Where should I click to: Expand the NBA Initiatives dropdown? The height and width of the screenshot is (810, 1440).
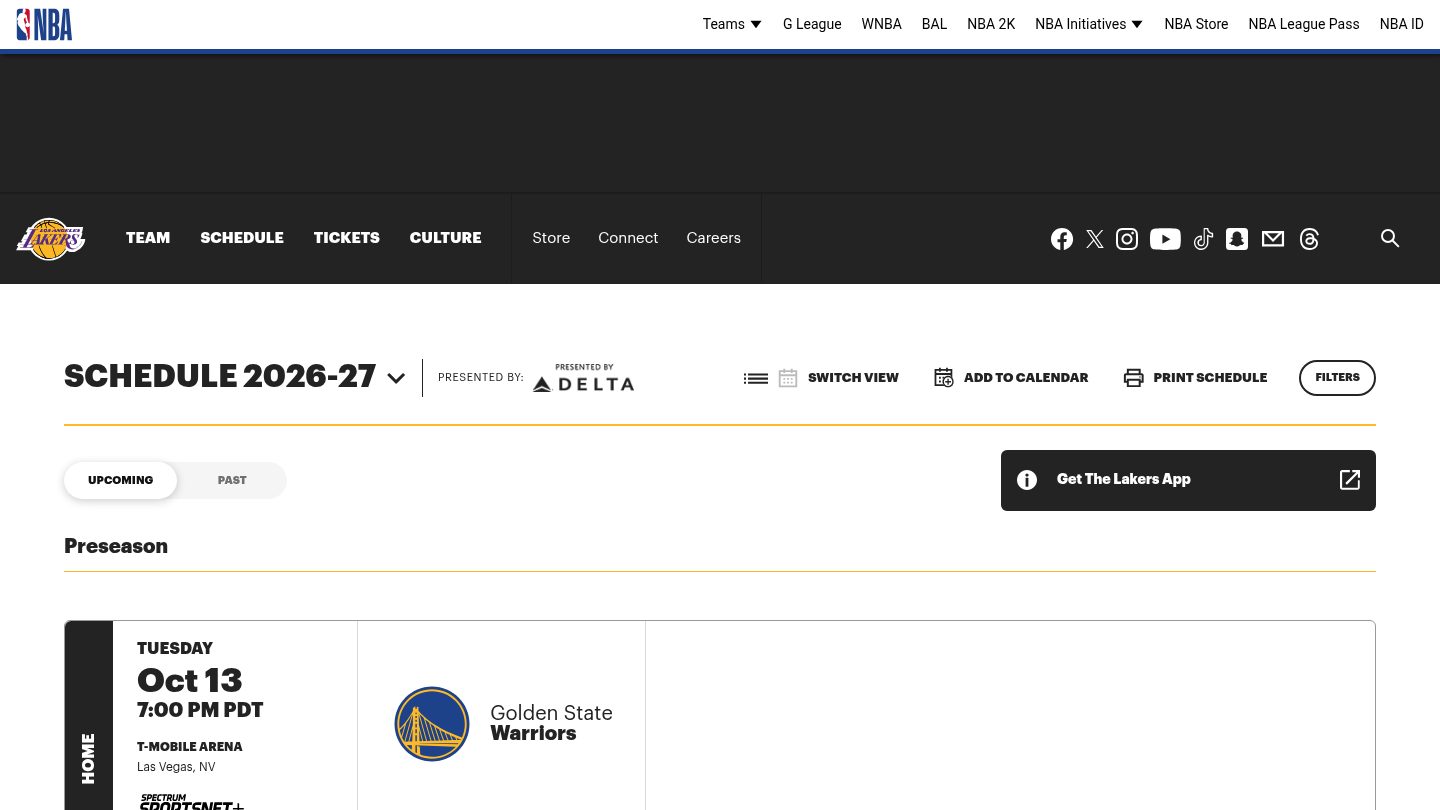tap(1089, 24)
